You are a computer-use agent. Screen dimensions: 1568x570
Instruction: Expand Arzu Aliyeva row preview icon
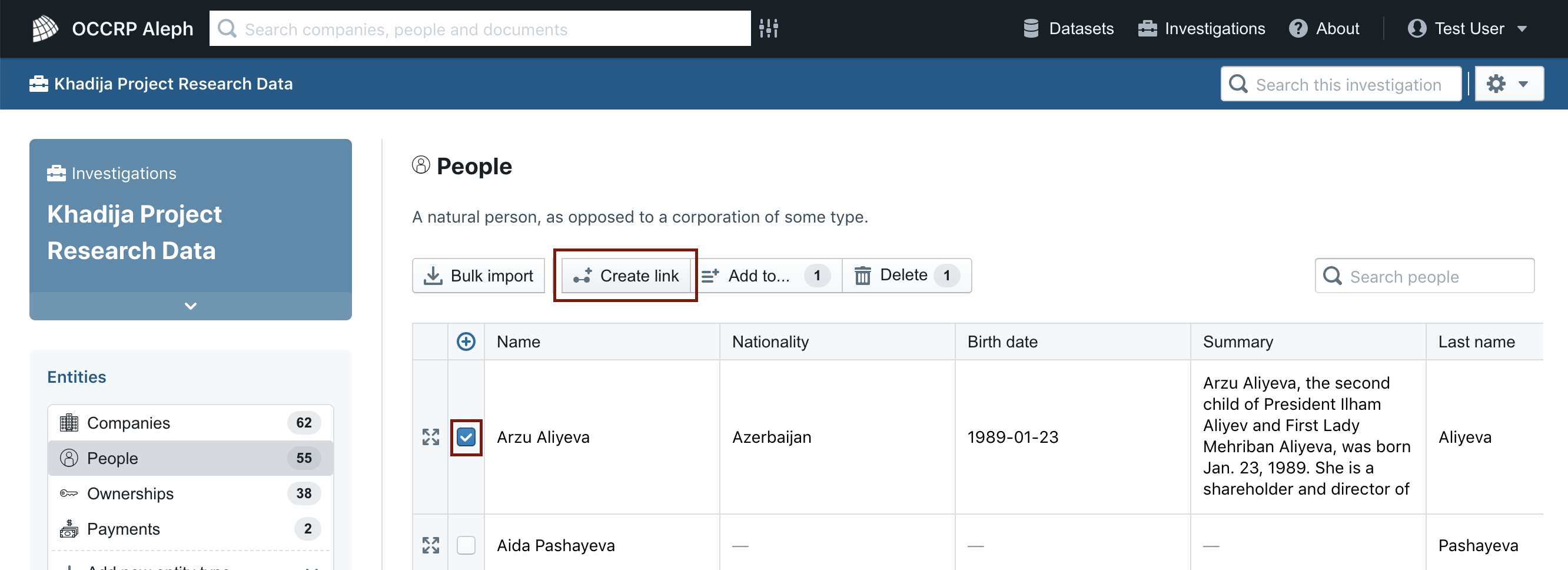[x=430, y=437]
